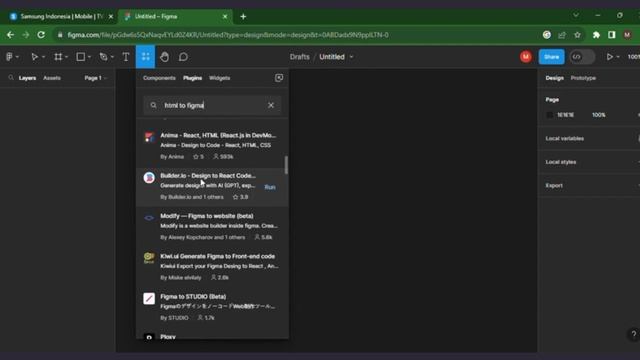Open the Resources tool
Screen dimensions: 640x360
(145, 57)
